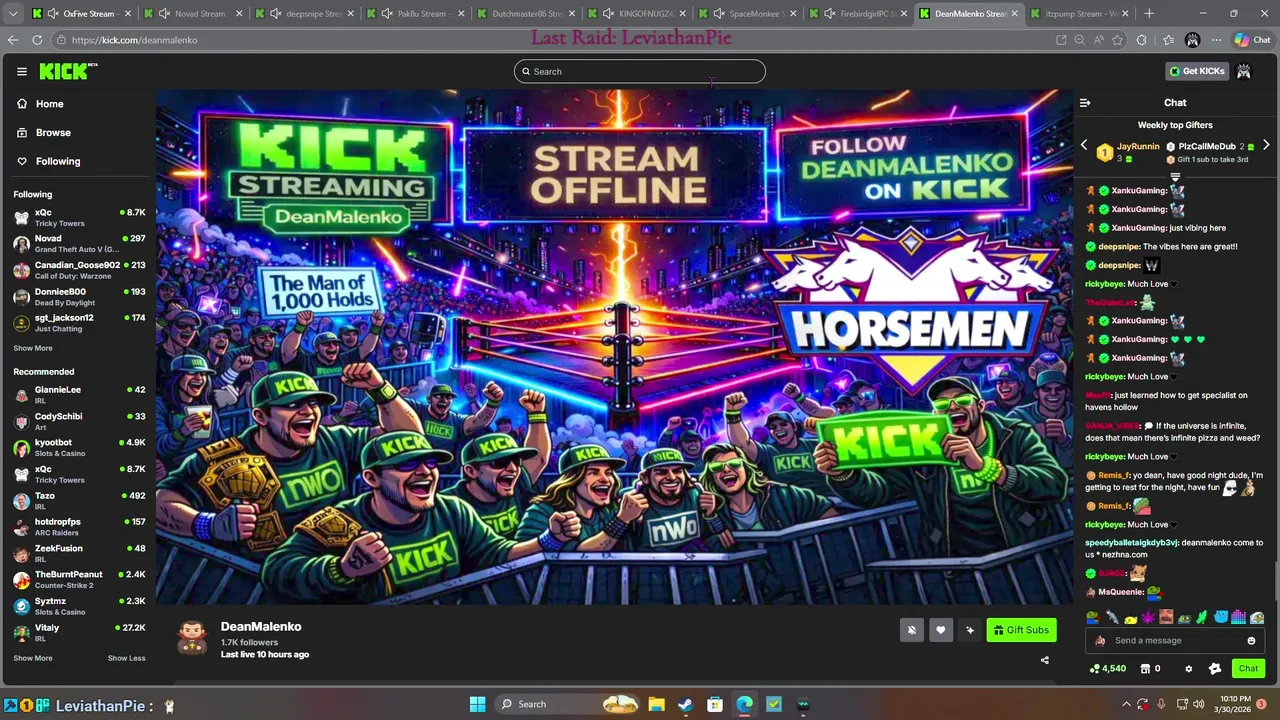Click the green Chat send button
1280x720 pixels.
1248,669
